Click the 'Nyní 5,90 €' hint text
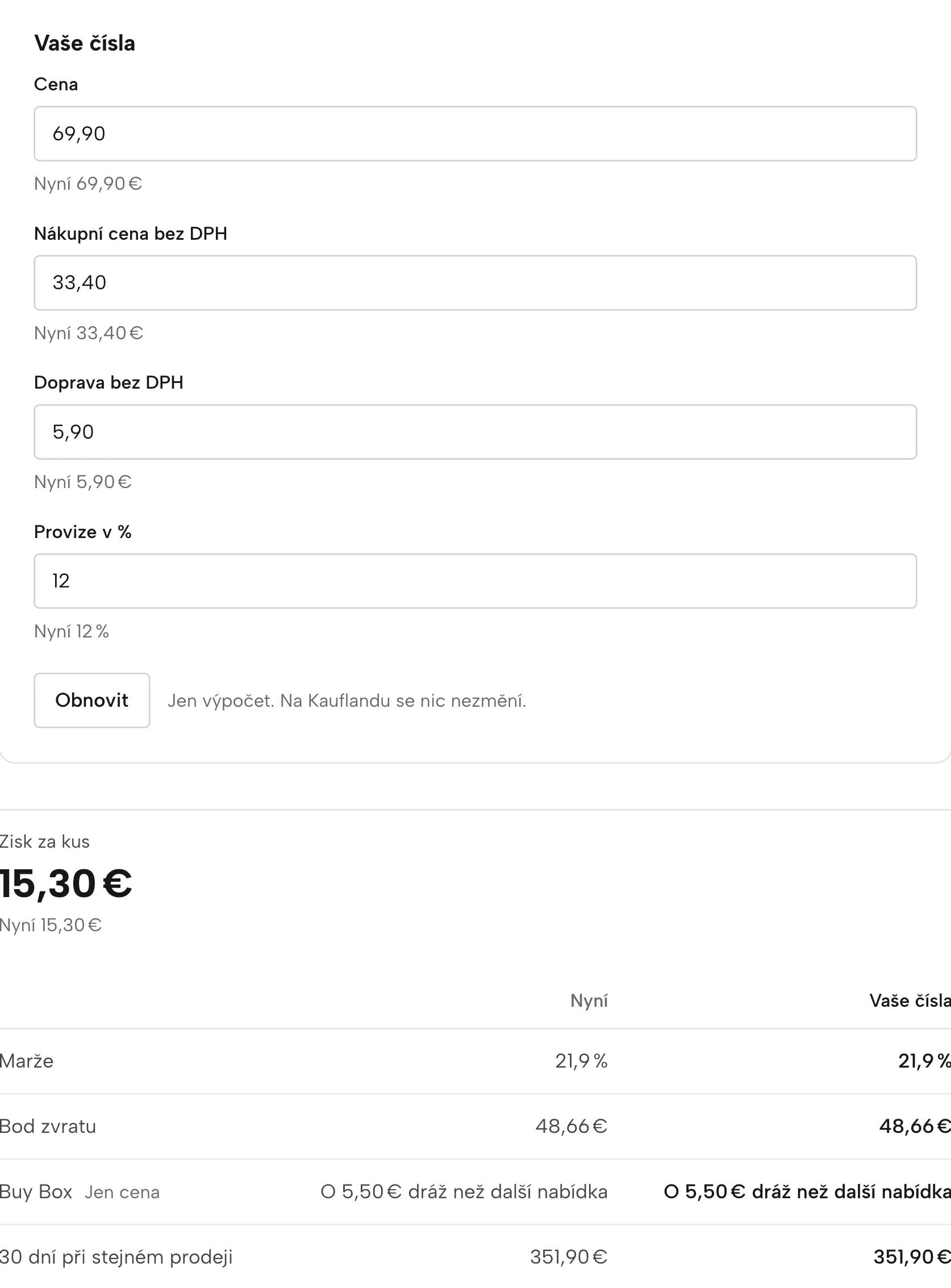This screenshot has height=1288, width=951. [83, 482]
